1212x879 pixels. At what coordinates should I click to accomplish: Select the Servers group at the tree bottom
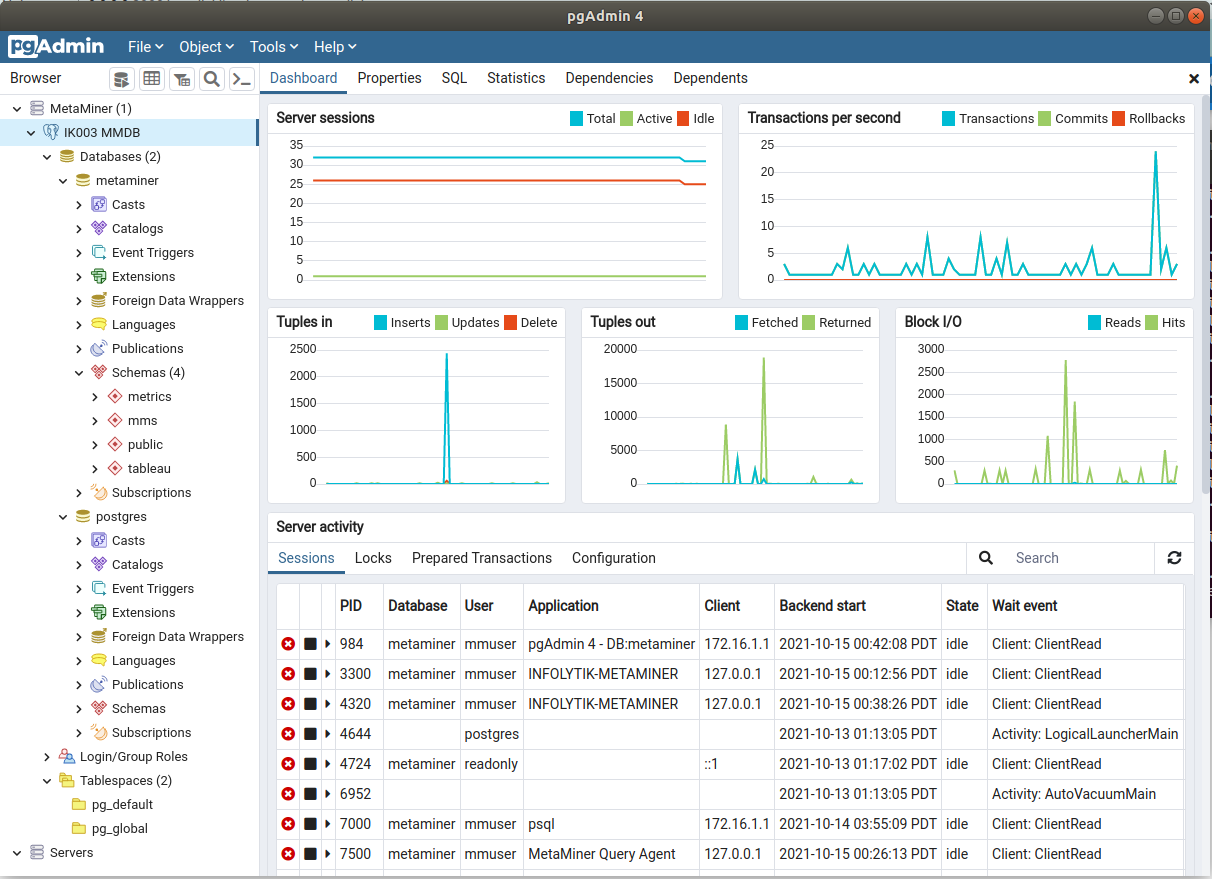pyautogui.click(x=71, y=853)
